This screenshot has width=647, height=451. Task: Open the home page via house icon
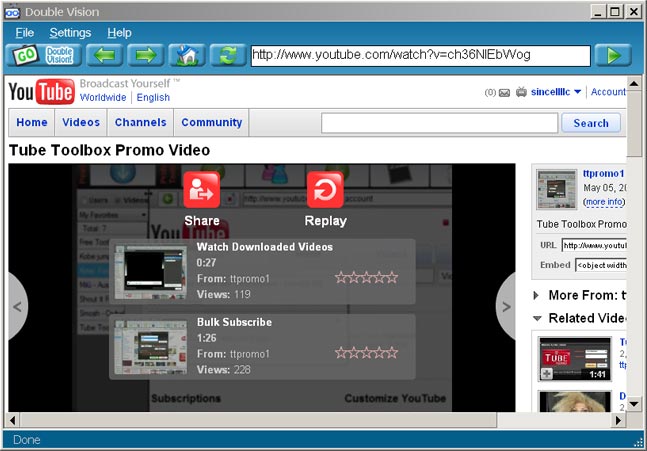187,55
